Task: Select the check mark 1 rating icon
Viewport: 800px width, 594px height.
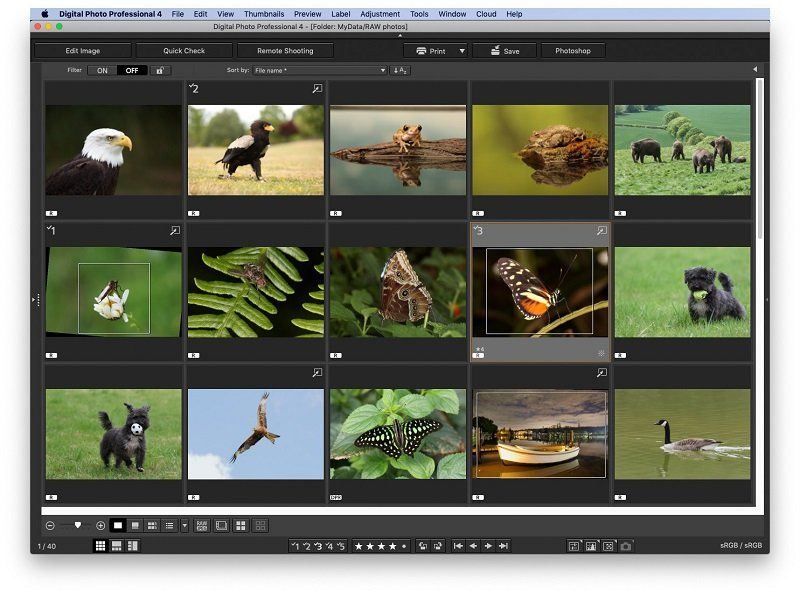Action: coord(295,544)
